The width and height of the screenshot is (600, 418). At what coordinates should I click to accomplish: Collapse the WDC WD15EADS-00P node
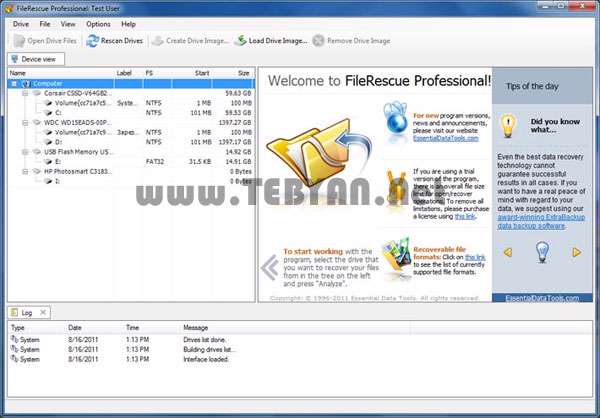(x=25, y=122)
